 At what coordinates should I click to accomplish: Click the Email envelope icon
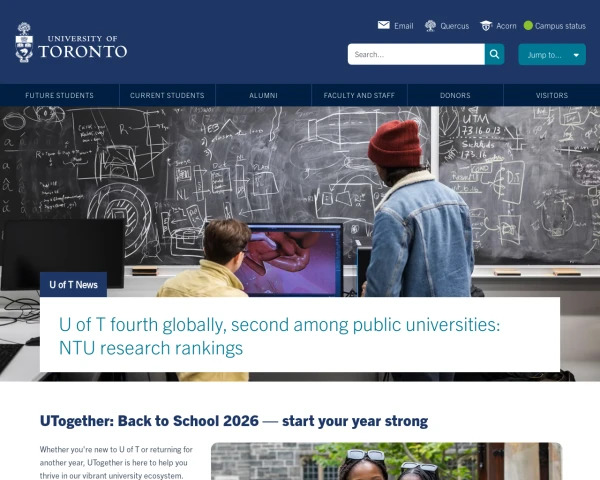383,25
